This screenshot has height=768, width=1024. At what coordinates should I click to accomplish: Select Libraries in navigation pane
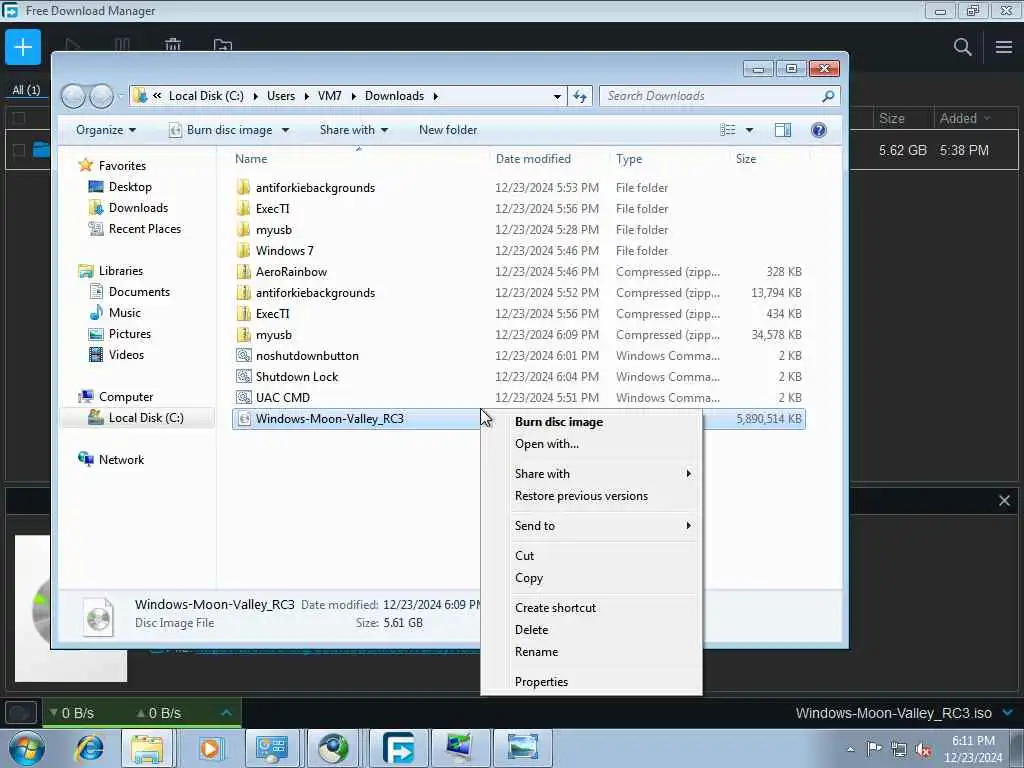pos(120,270)
